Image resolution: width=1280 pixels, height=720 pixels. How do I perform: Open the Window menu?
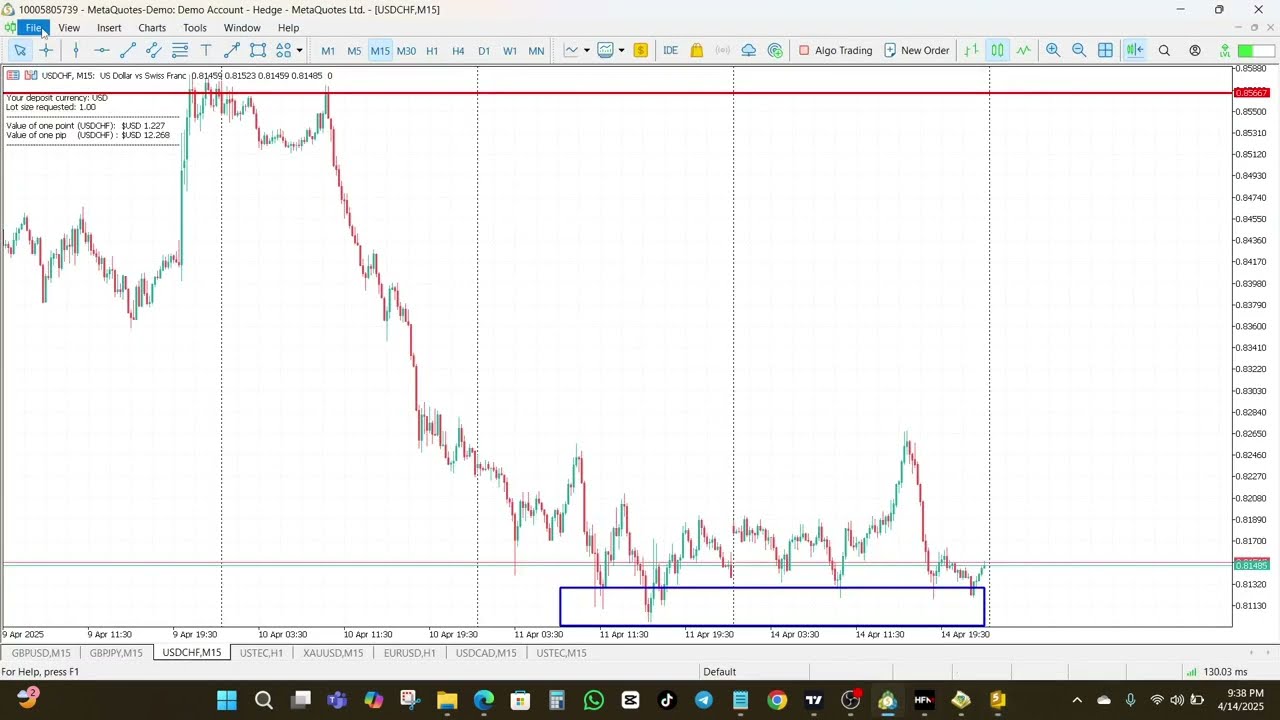point(242,28)
